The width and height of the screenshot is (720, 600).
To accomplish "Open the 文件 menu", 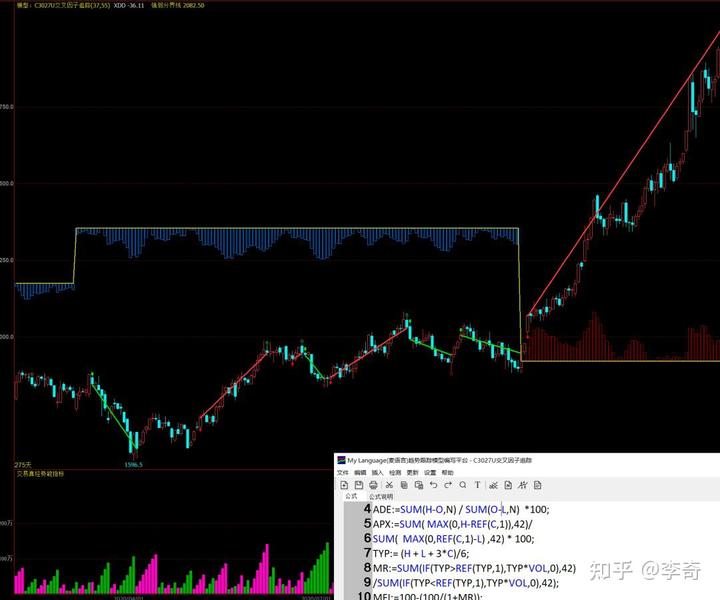I will tap(343, 473).
